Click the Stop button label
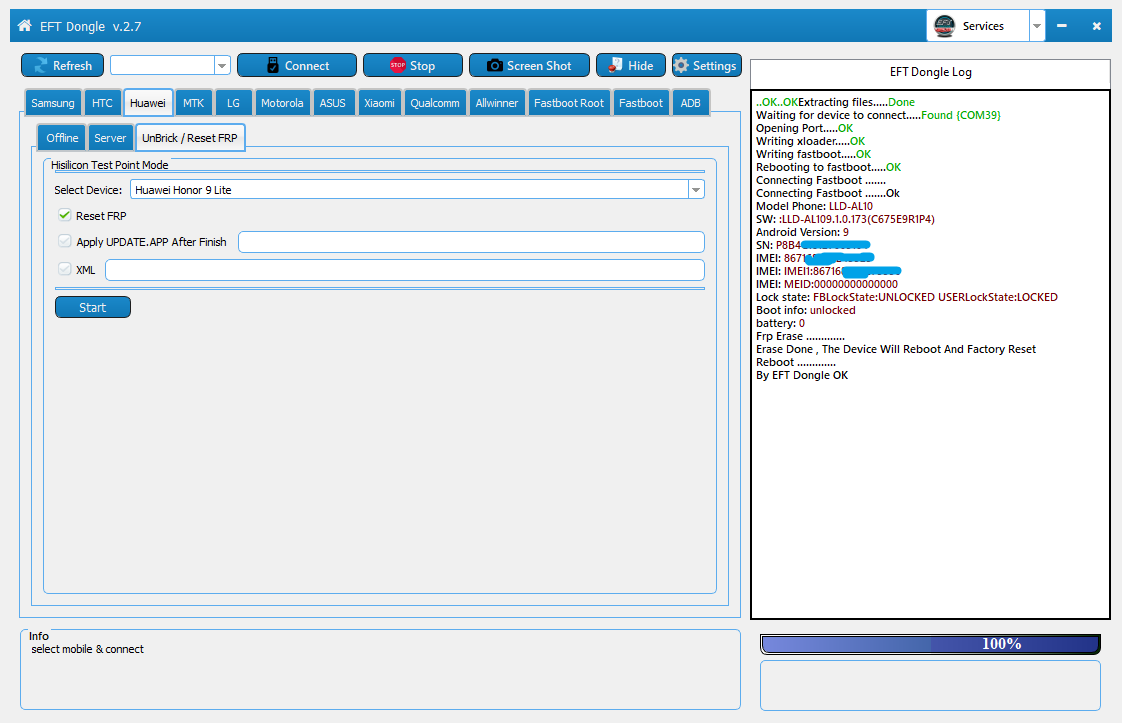The width and height of the screenshot is (1122, 723). point(422,66)
